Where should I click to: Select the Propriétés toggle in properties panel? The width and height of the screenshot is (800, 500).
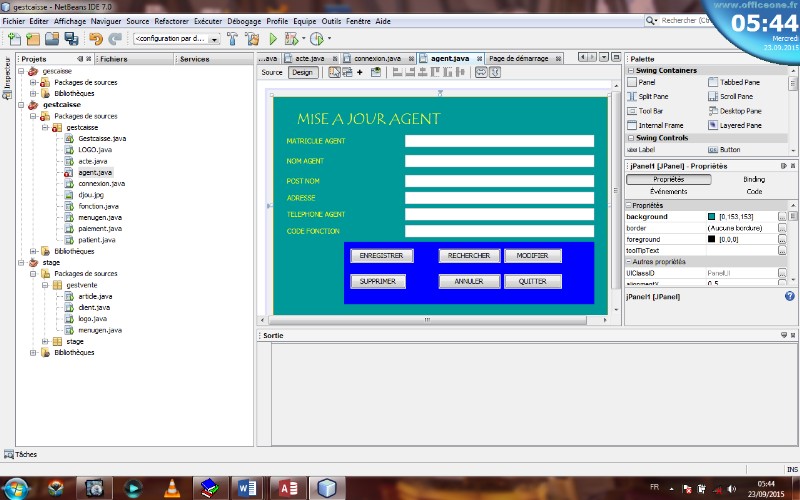click(668, 179)
